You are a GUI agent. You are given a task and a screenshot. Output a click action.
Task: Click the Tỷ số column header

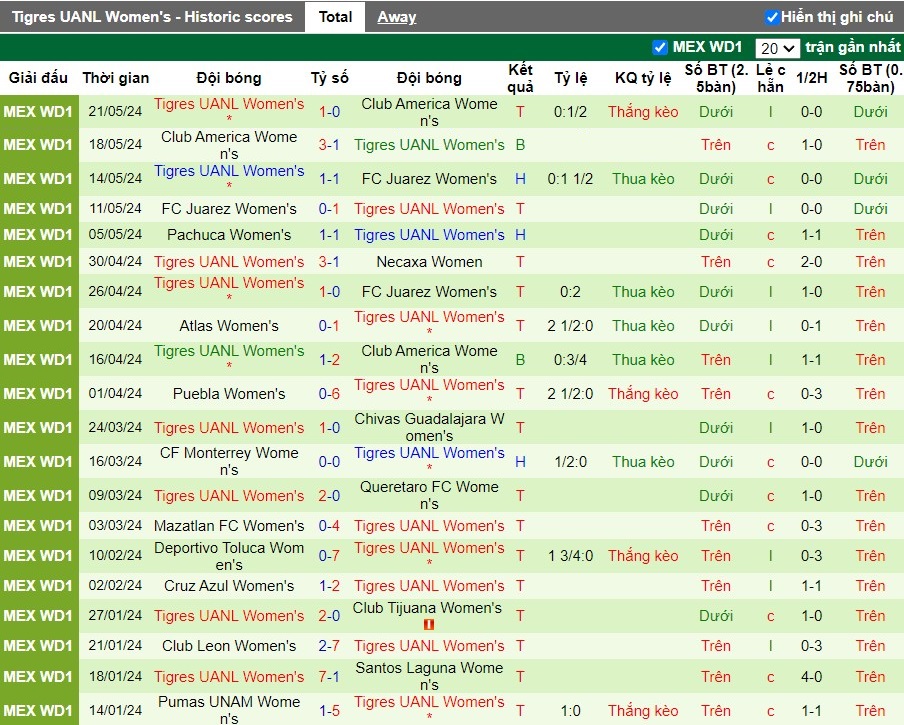point(330,78)
